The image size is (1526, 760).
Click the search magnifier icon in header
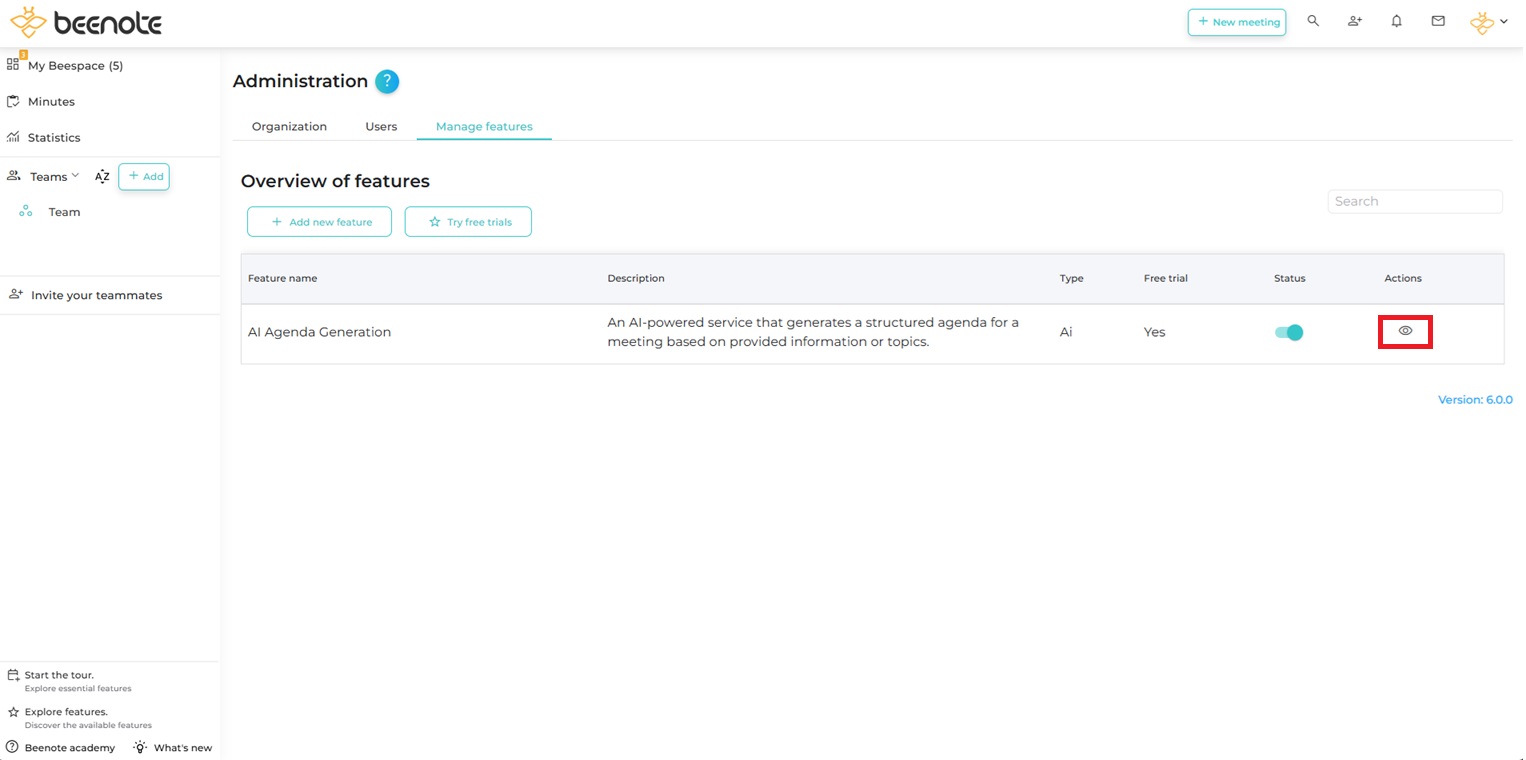(x=1313, y=21)
